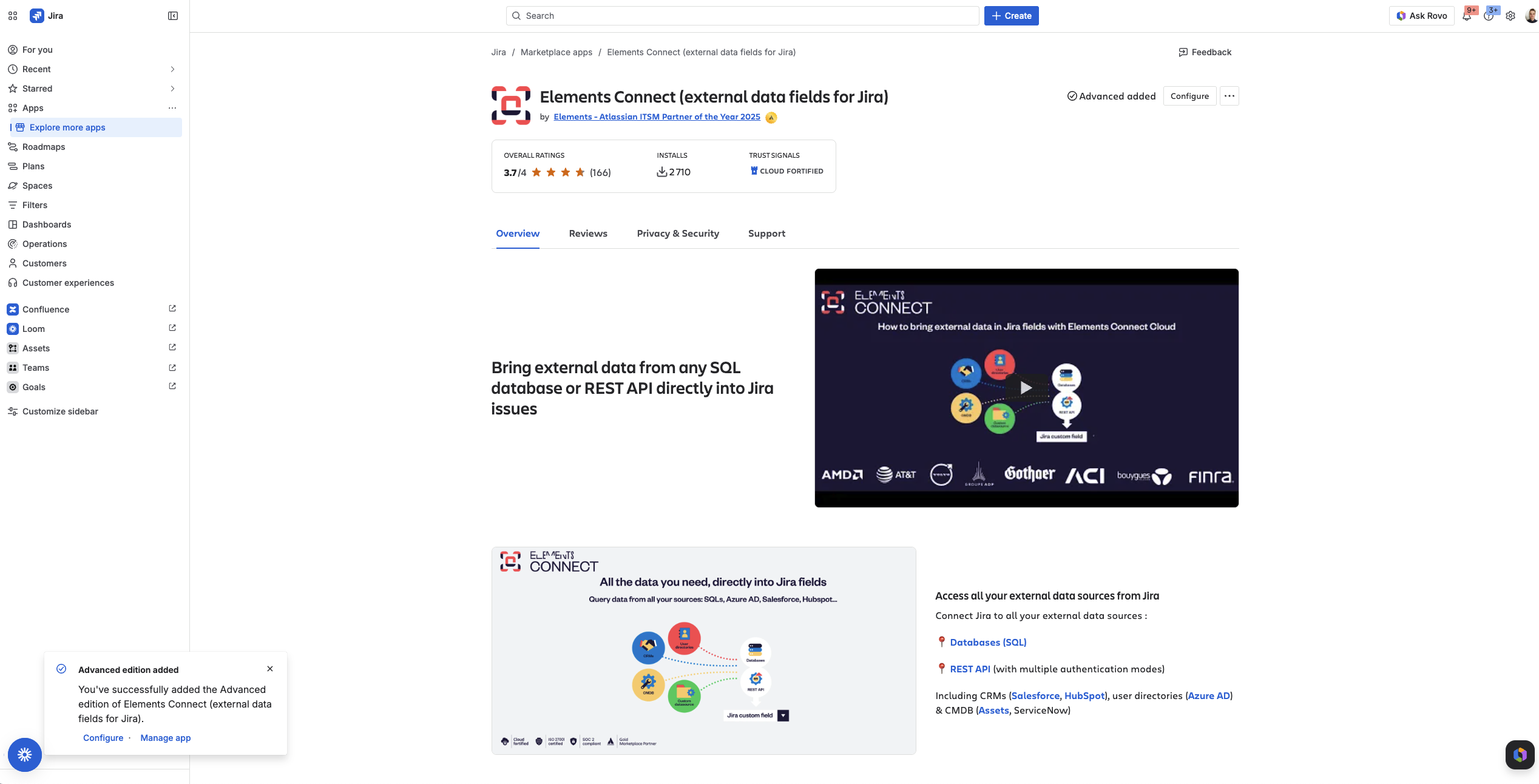Open the help icon with 3+ badge
Image resolution: width=1539 pixels, height=784 pixels.
[x=1489, y=16]
